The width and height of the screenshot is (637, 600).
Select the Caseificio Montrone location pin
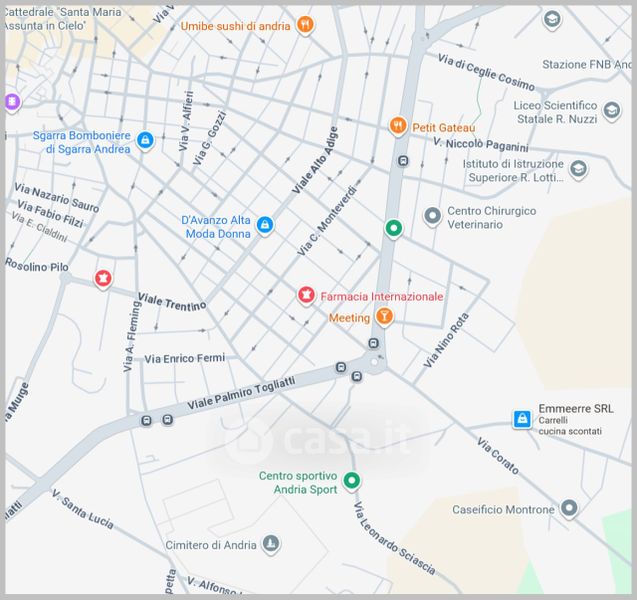tap(569, 509)
